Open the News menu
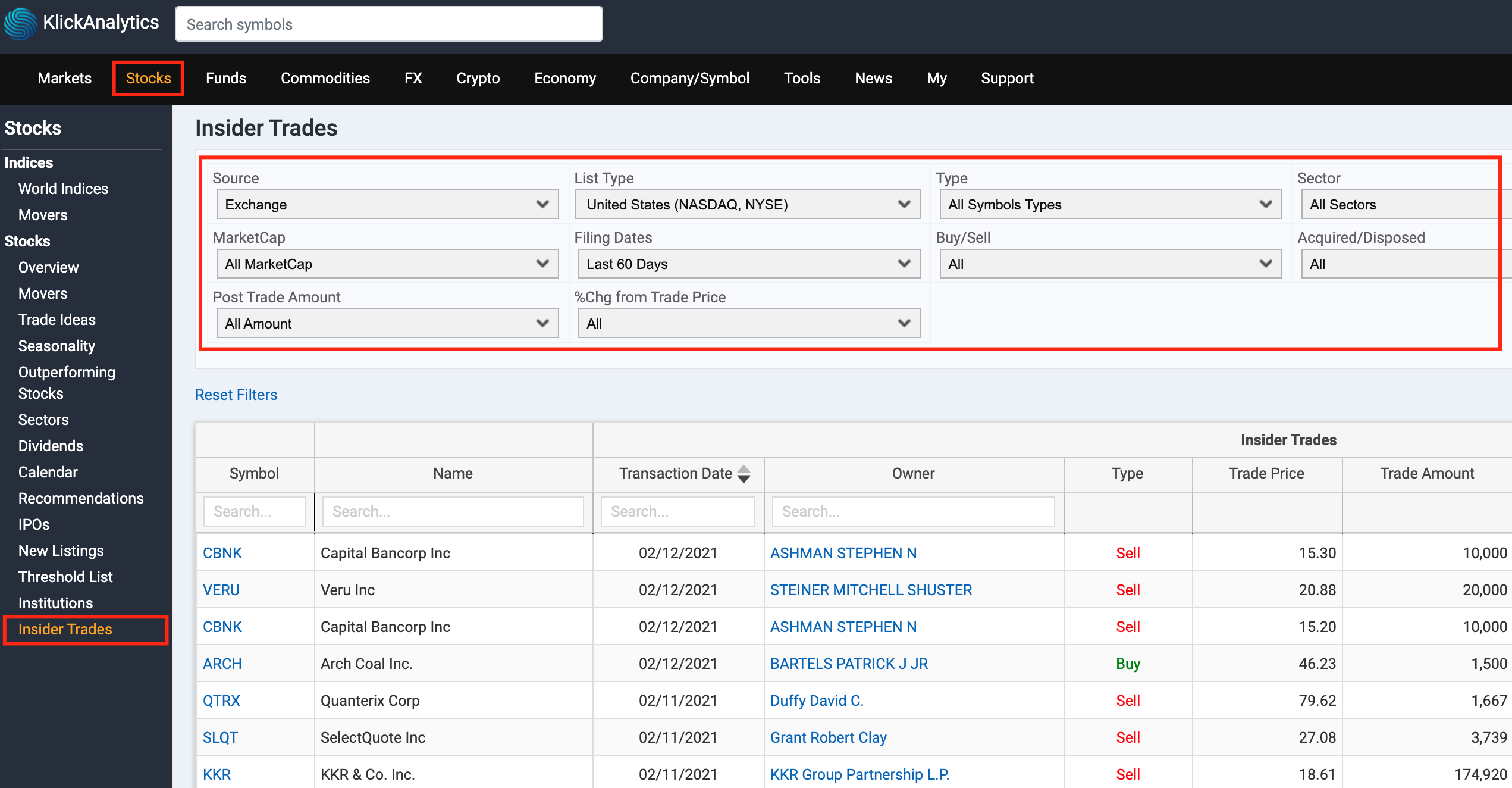 [873, 78]
